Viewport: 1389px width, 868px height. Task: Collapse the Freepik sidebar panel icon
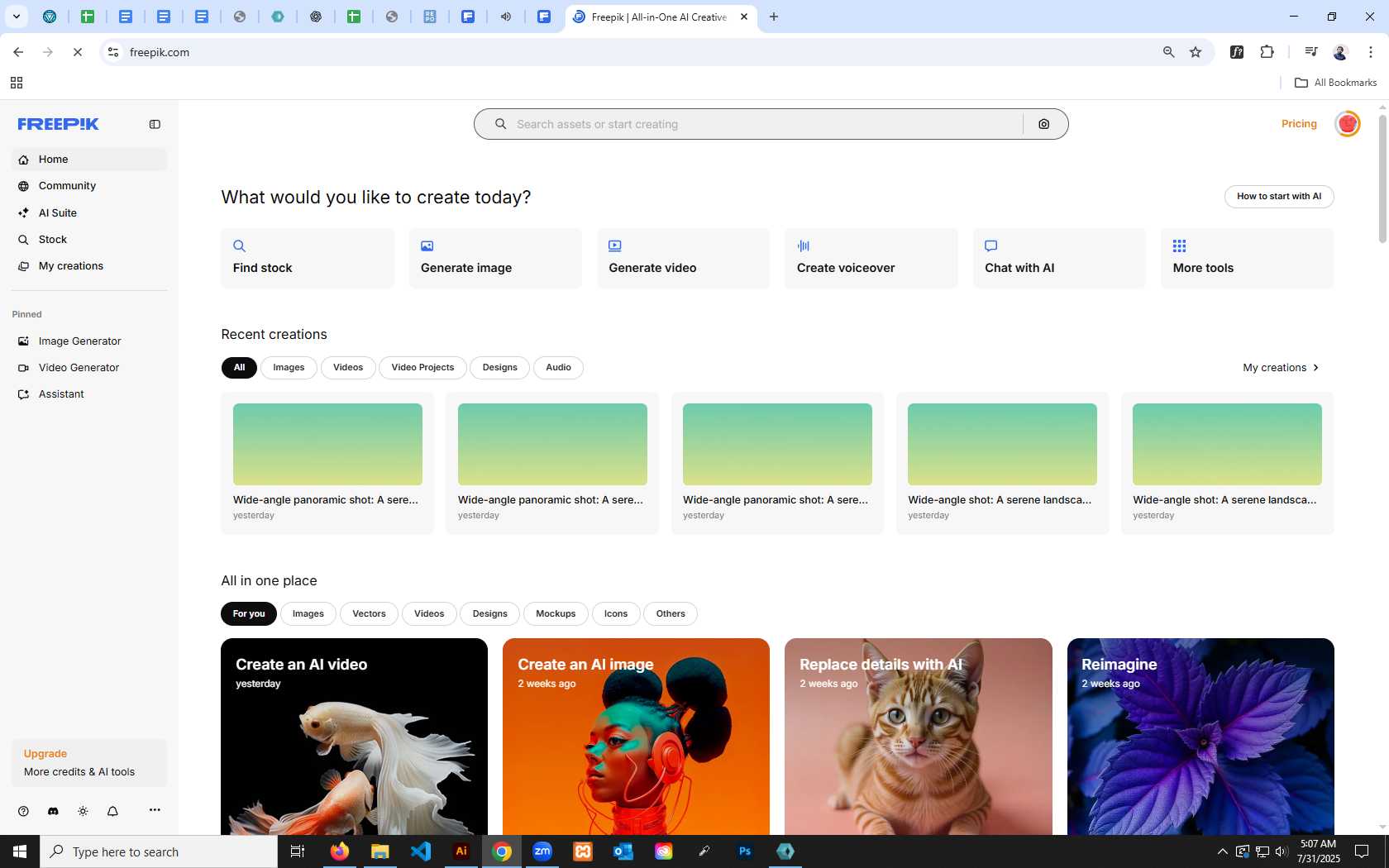tap(155, 124)
